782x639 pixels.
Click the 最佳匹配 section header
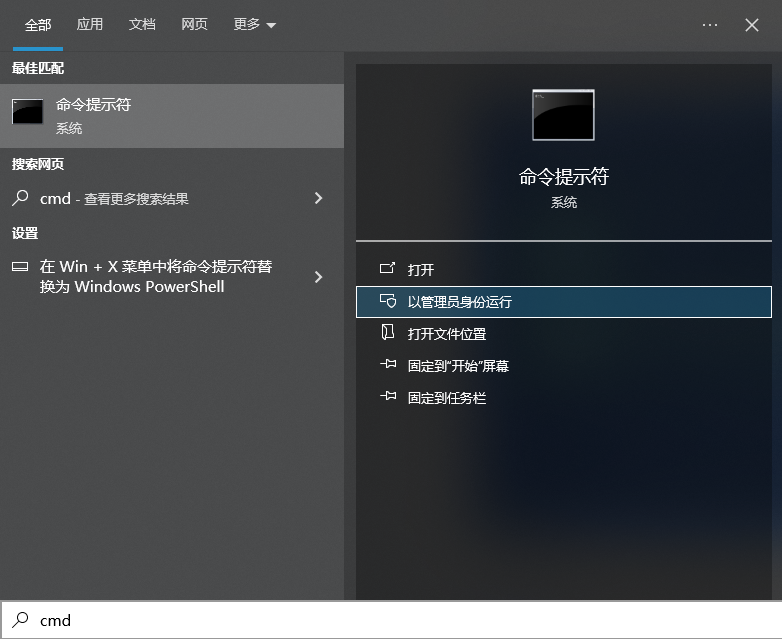[38, 68]
